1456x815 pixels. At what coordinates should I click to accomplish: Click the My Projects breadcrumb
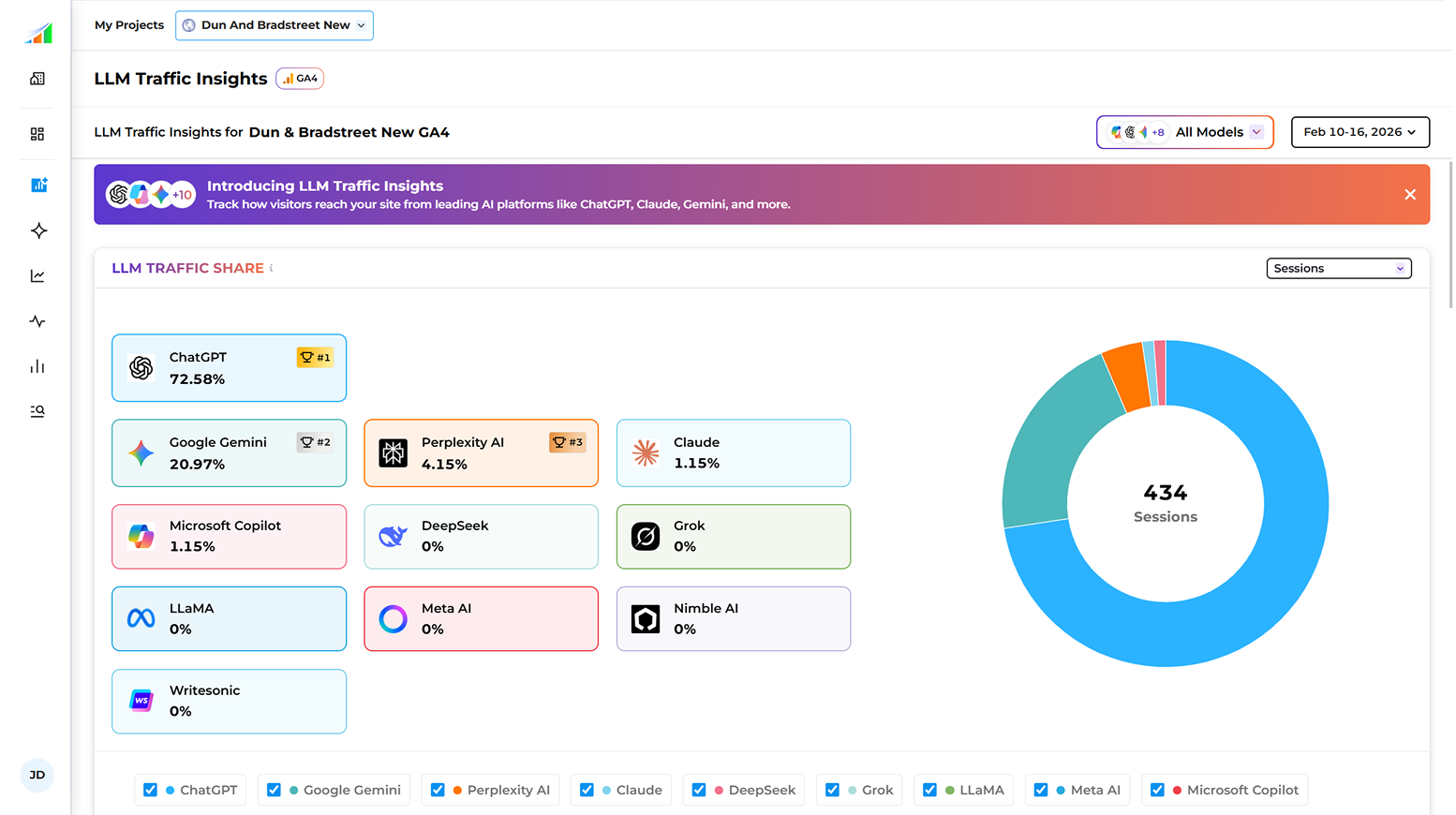click(x=129, y=25)
